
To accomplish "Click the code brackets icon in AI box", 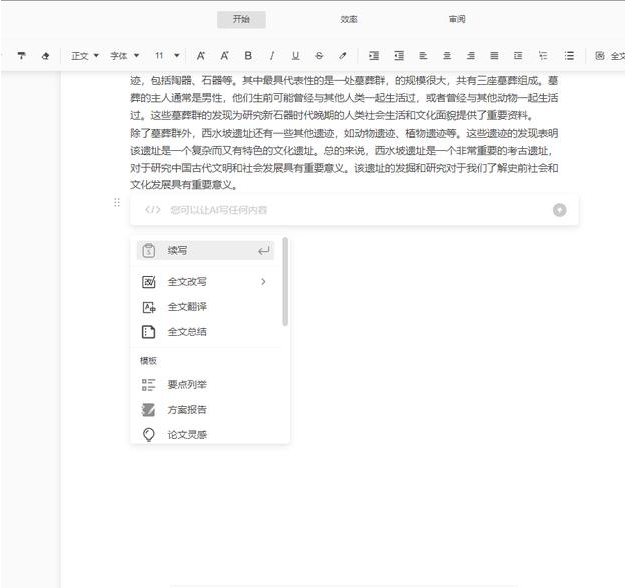I will [153, 210].
